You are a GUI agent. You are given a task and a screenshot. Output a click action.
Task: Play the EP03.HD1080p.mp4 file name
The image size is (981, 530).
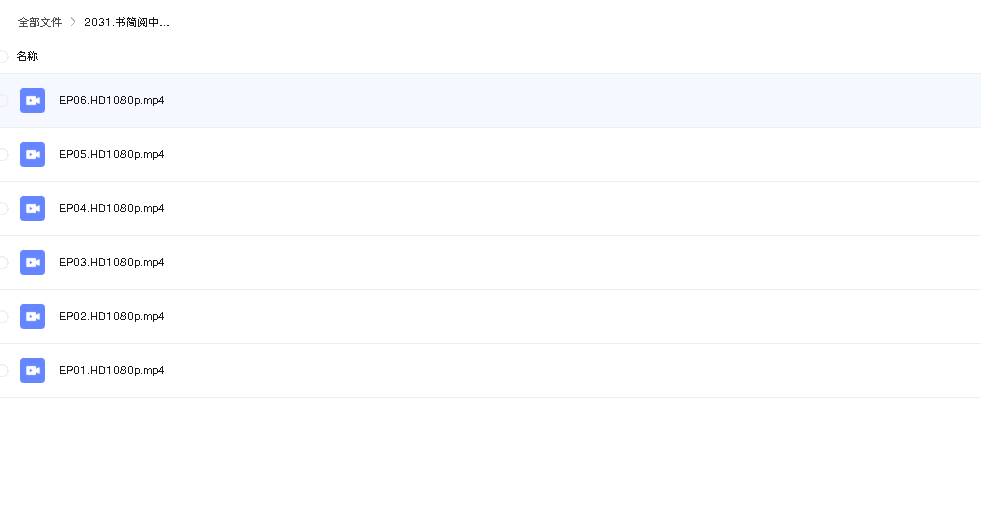coord(111,262)
